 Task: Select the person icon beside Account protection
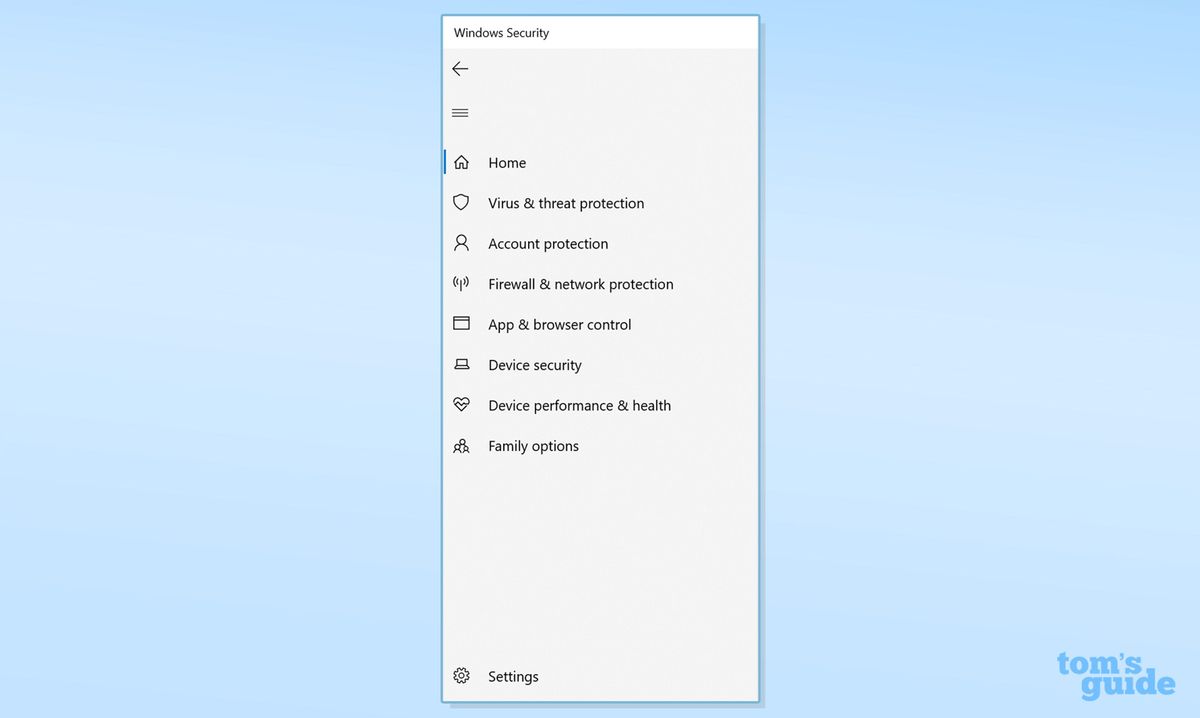pyautogui.click(x=461, y=243)
